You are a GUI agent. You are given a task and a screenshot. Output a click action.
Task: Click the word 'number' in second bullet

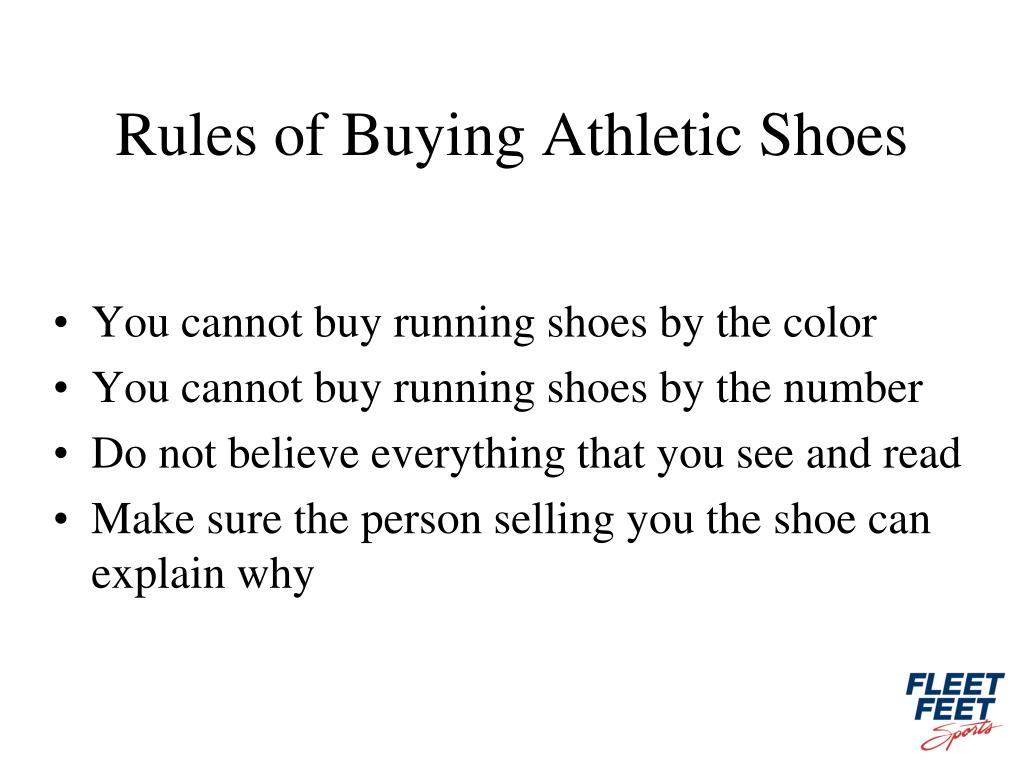[853, 388]
